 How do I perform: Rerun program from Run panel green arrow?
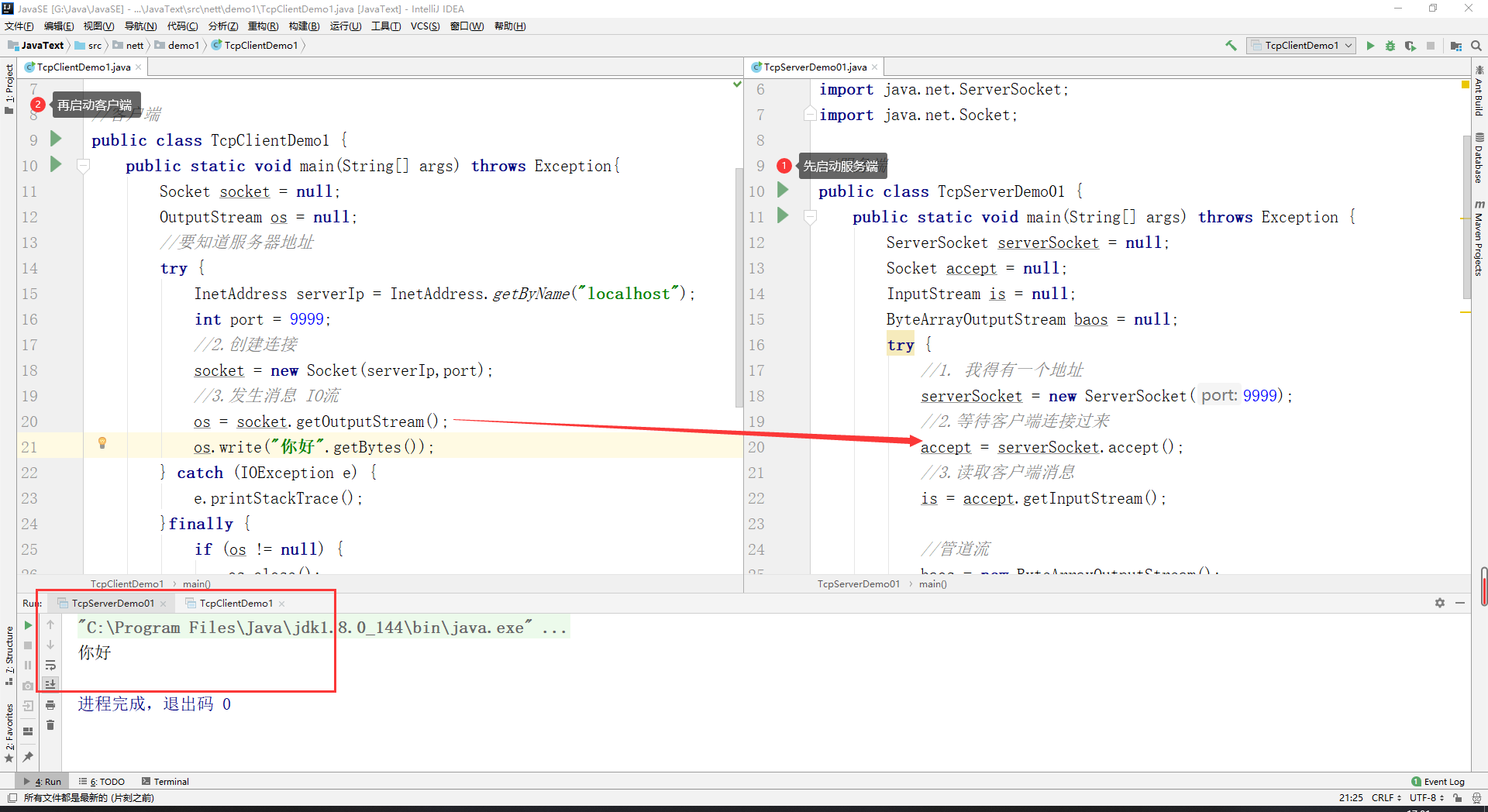click(x=28, y=625)
